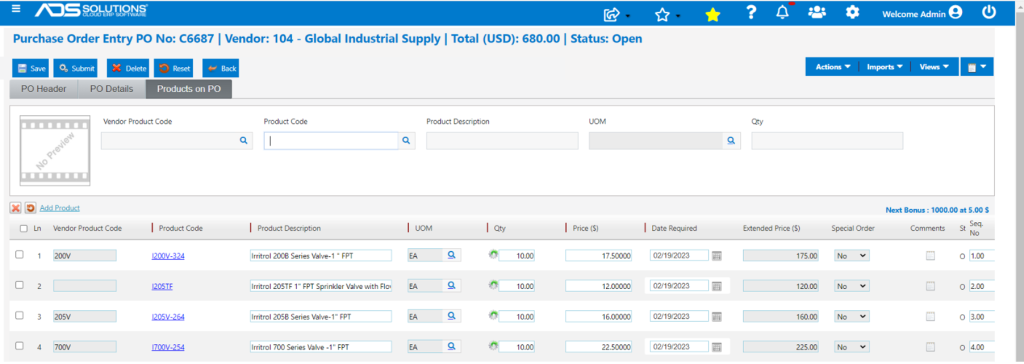This screenshot has height=364, width=1024.
Task: Open calendar picker for line 1 date
Action: 716,256
